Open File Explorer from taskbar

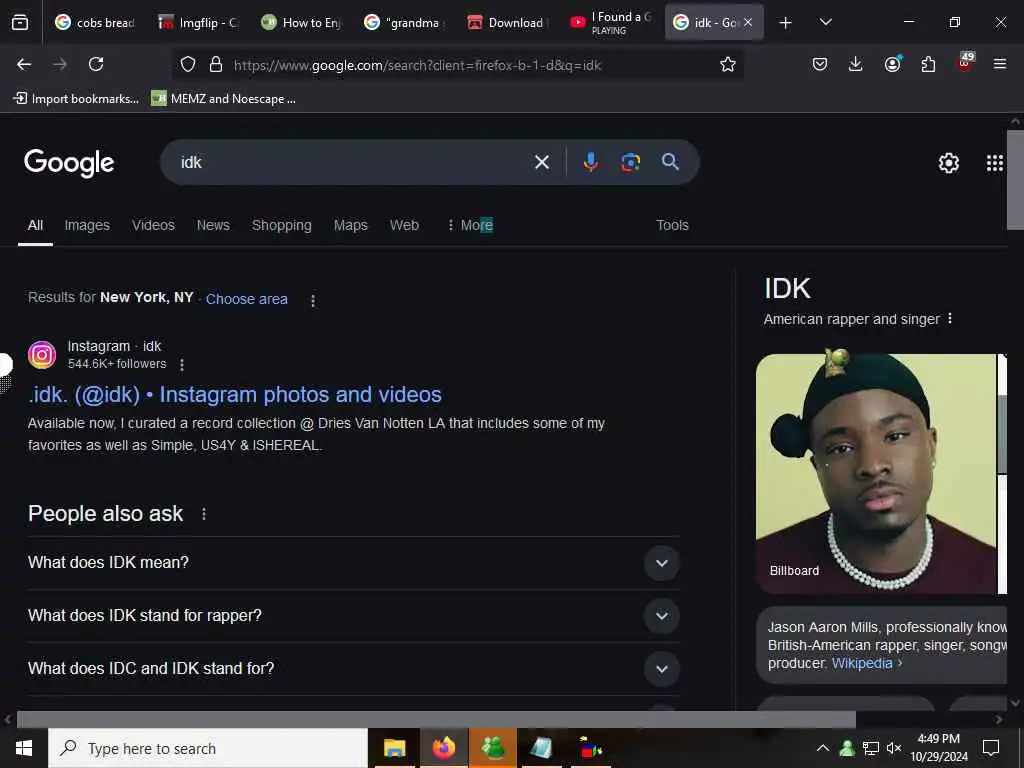coord(394,748)
